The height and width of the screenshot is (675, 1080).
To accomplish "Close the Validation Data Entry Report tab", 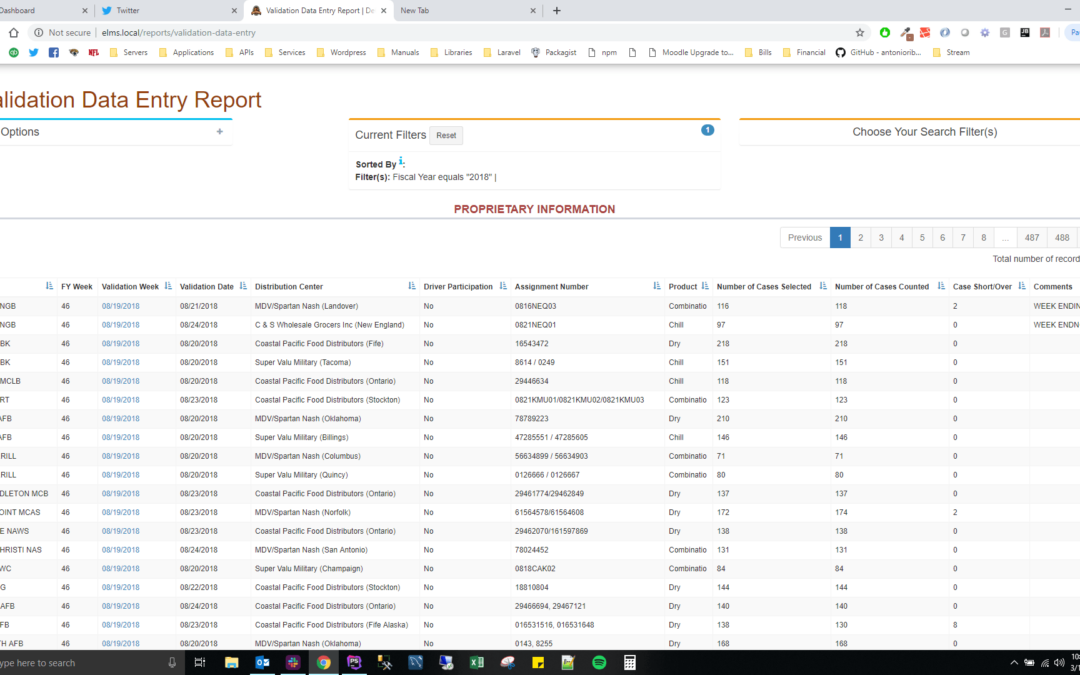I will [384, 10].
